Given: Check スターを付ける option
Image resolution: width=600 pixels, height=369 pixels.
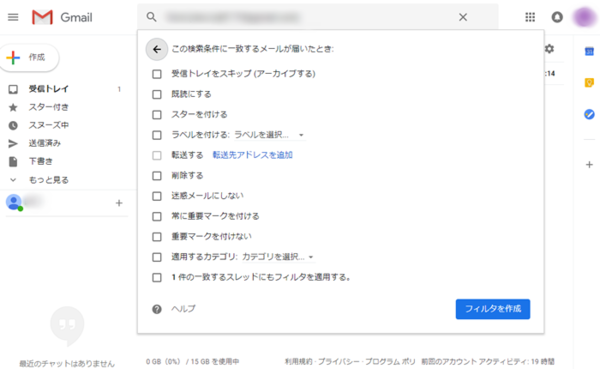Looking at the screenshot, I should click(157, 114).
